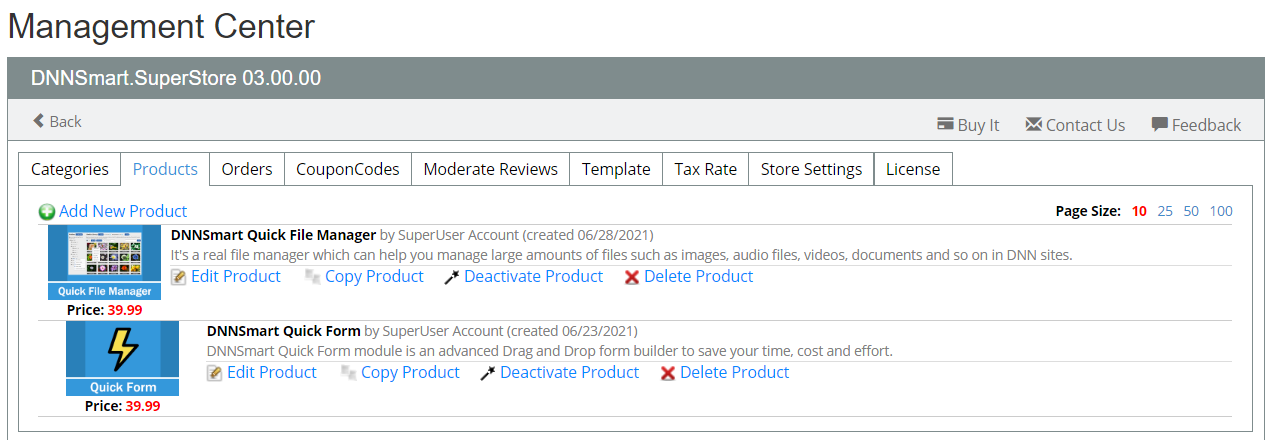Click the green Add New Product plus icon
1275x440 pixels.
(x=47, y=212)
